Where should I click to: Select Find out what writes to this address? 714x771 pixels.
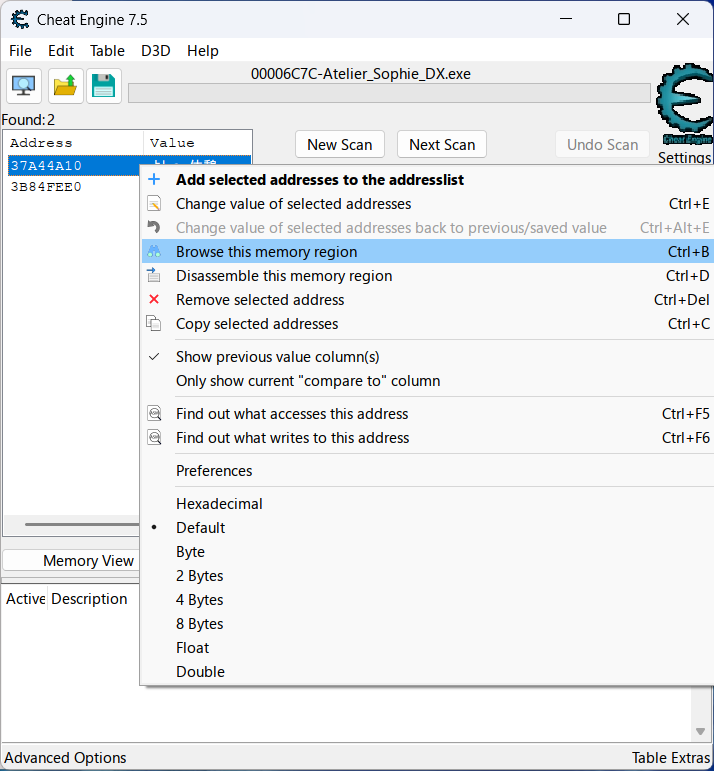292,438
